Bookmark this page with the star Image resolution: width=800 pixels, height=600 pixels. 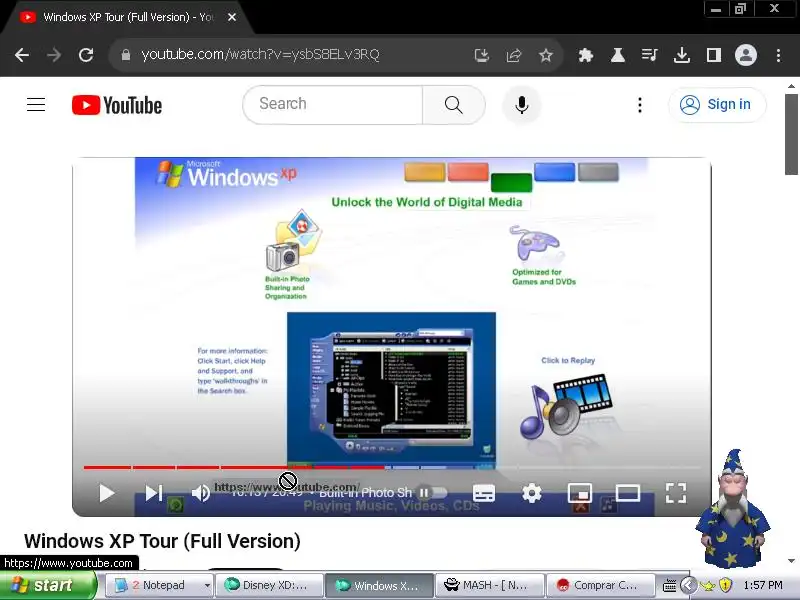[x=546, y=55]
